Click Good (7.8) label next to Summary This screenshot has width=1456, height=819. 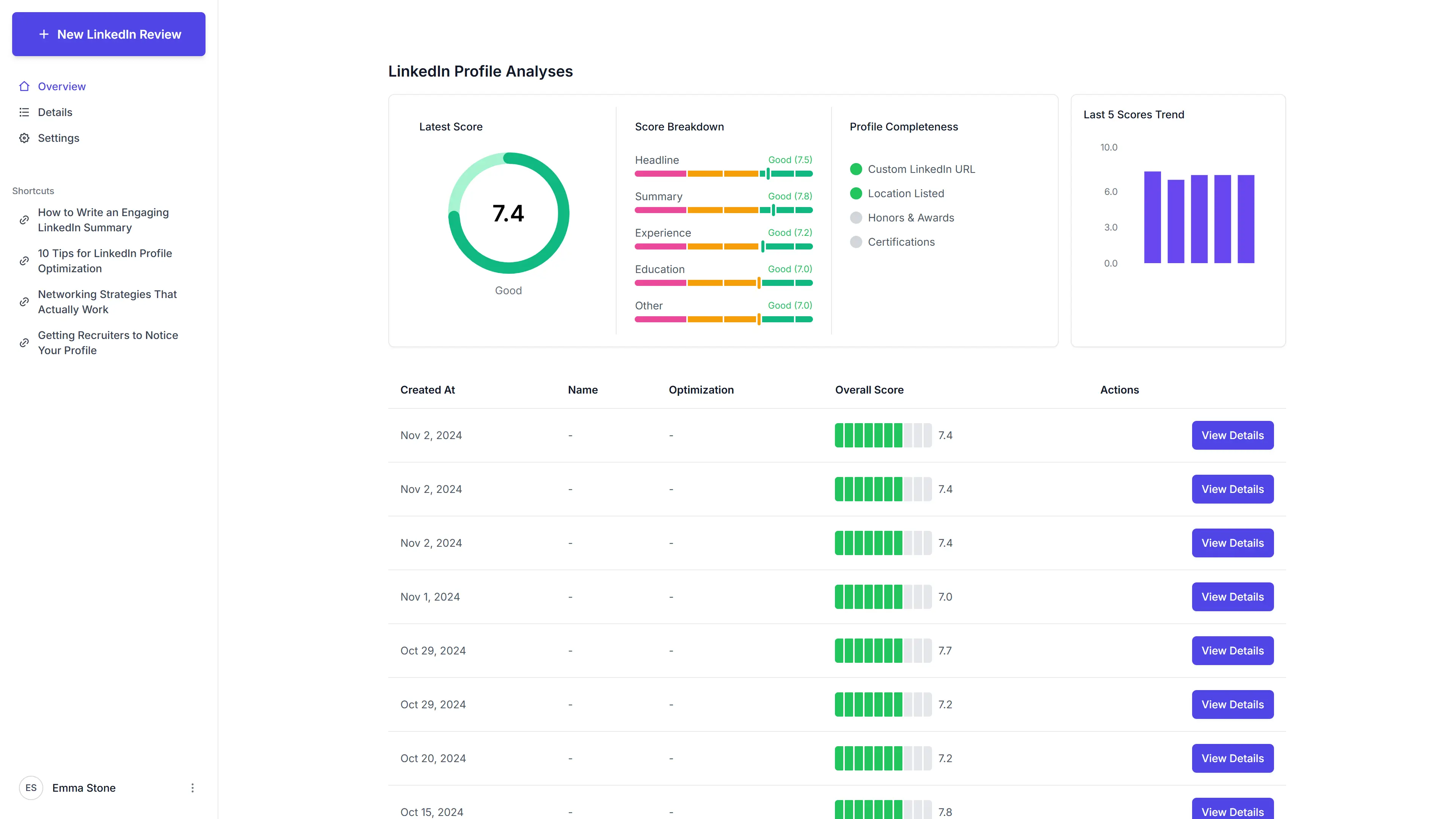(x=789, y=196)
